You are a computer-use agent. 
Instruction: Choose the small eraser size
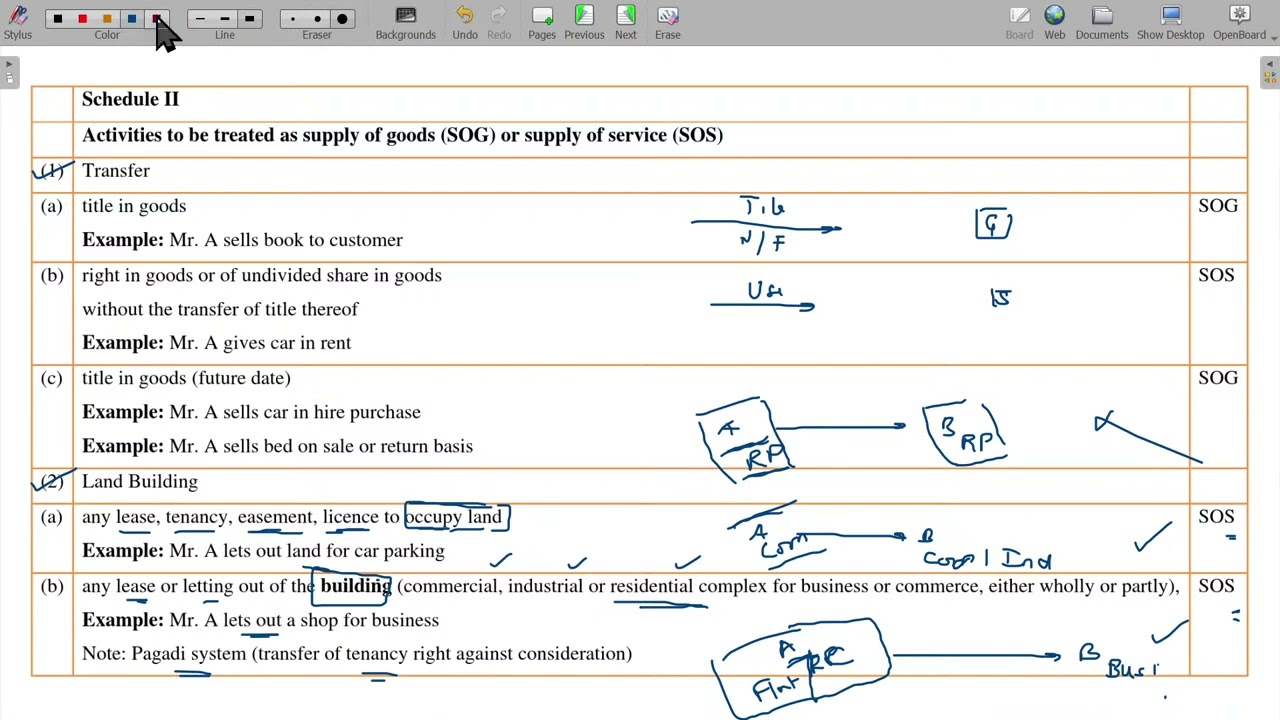pos(293,18)
